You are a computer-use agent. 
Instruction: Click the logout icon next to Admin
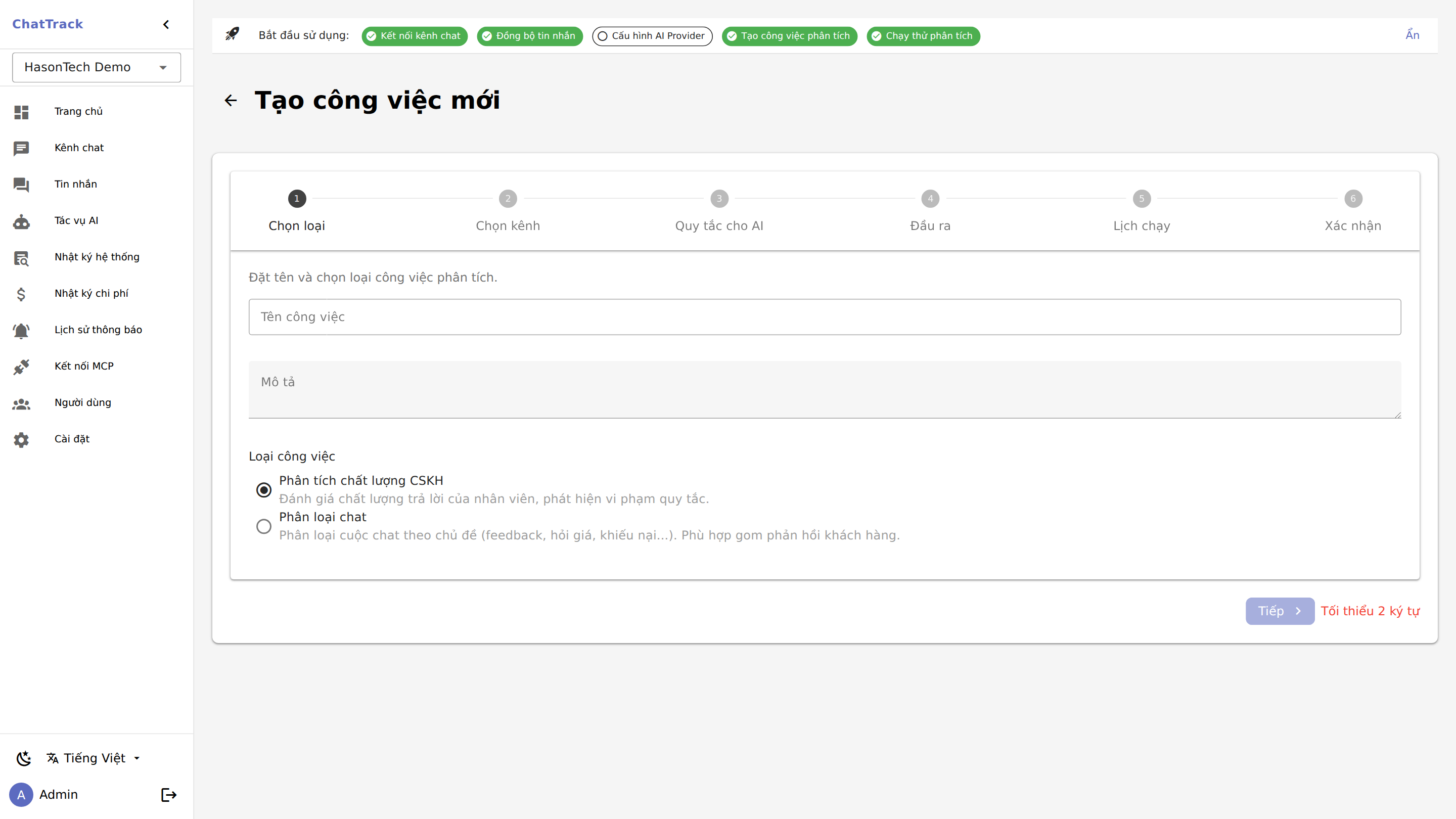click(168, 795)
